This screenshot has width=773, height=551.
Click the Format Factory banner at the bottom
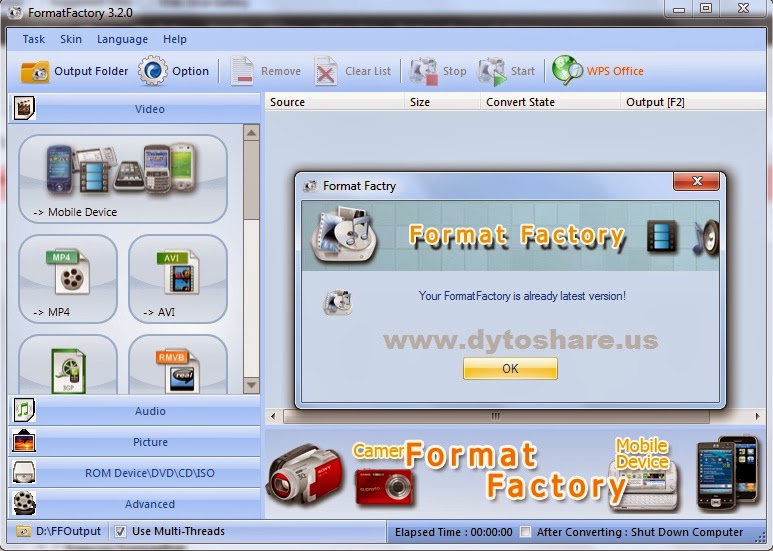pos(515,474)
